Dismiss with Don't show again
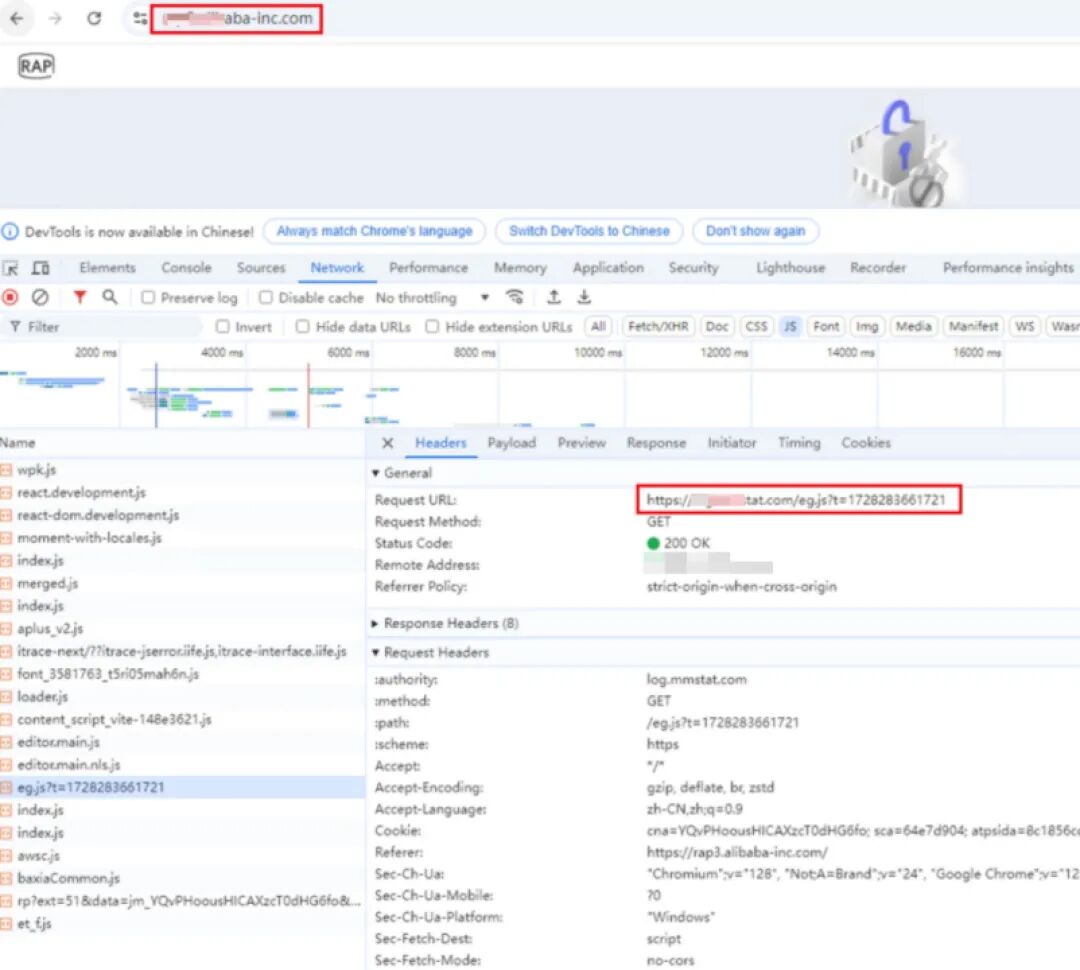Viewport: 1080px width, 970px height. pyautogui.click(x=756, y=231)
